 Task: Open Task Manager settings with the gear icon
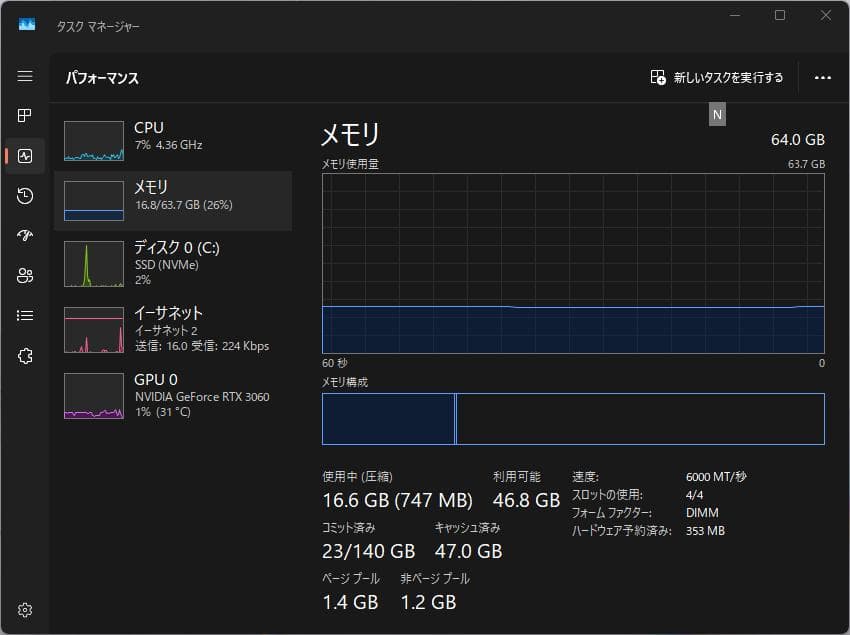click(25, 610)
